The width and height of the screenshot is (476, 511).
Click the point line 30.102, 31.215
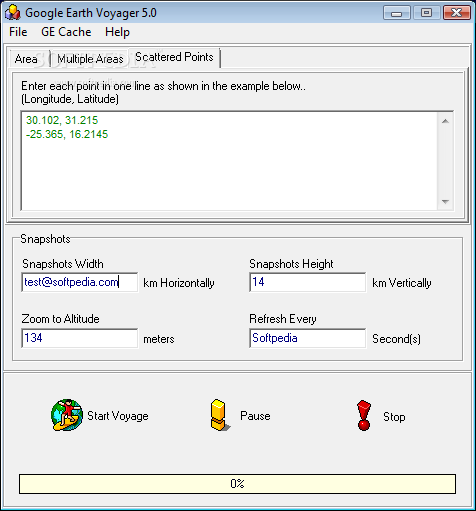(x=62, y=120)
